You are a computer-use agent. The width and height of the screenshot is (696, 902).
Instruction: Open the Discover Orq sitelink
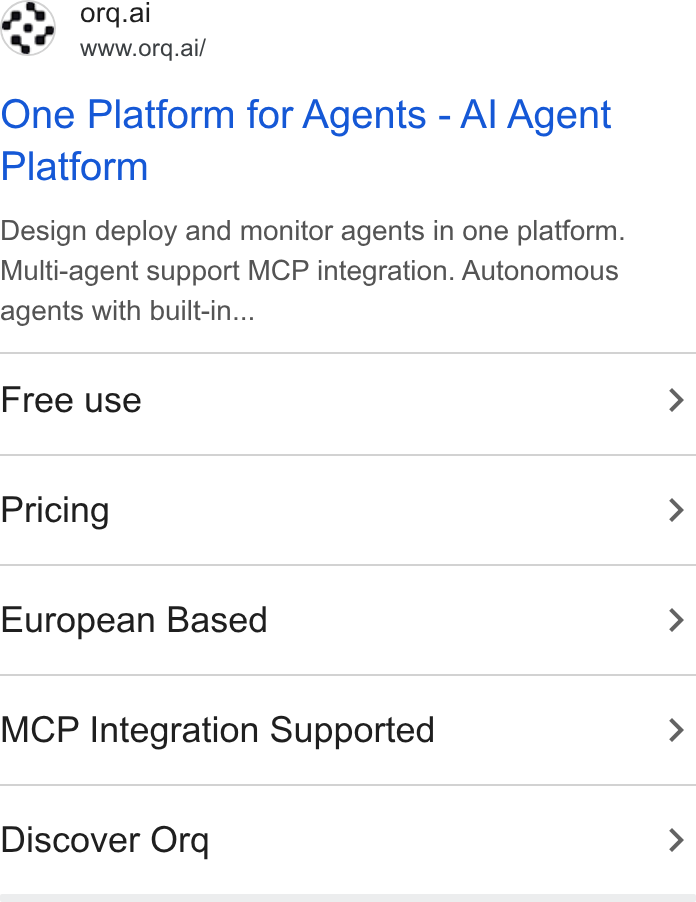click(348, 840)
